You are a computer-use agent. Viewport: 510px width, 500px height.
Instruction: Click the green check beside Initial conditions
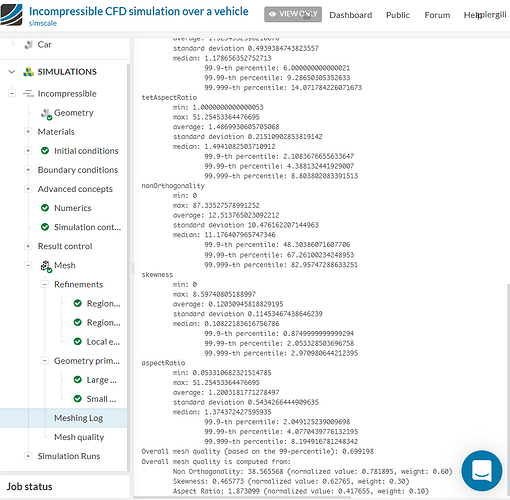[45, 151]
